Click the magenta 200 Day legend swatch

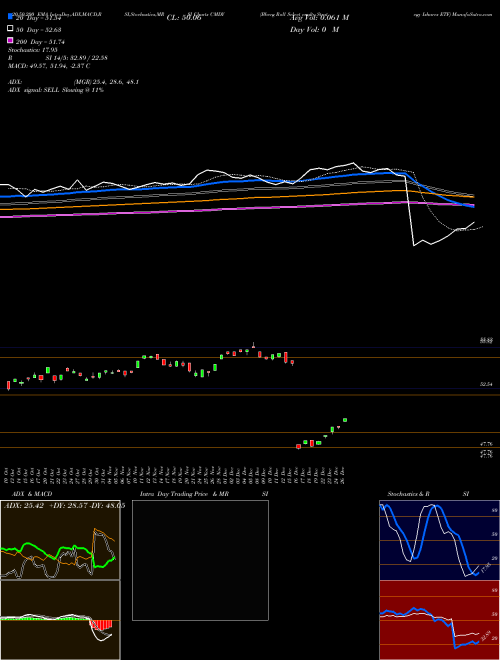click(11, 40)
